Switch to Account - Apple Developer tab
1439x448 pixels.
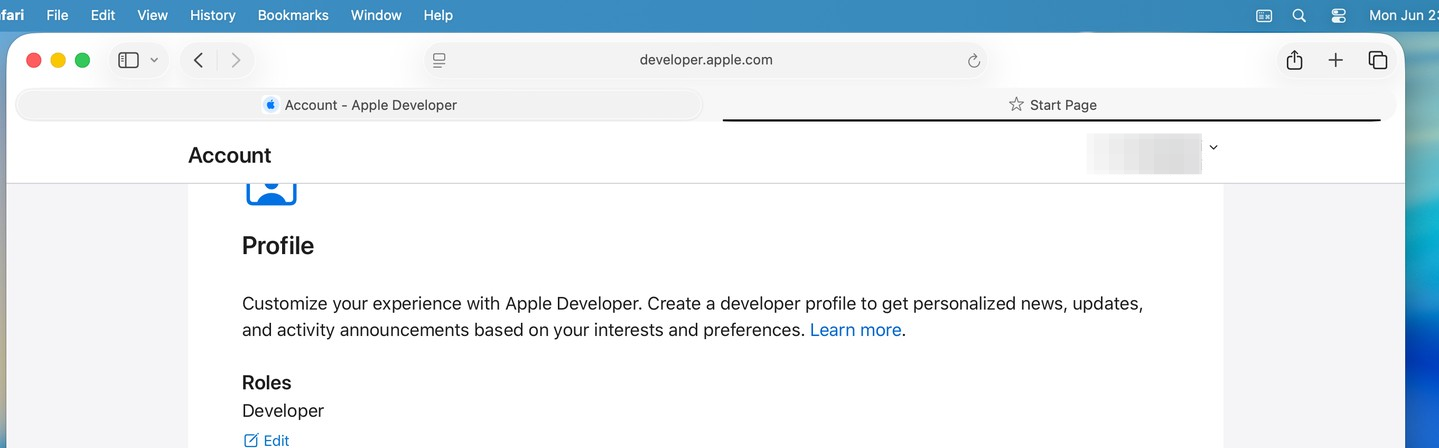(x=360, y=105)
